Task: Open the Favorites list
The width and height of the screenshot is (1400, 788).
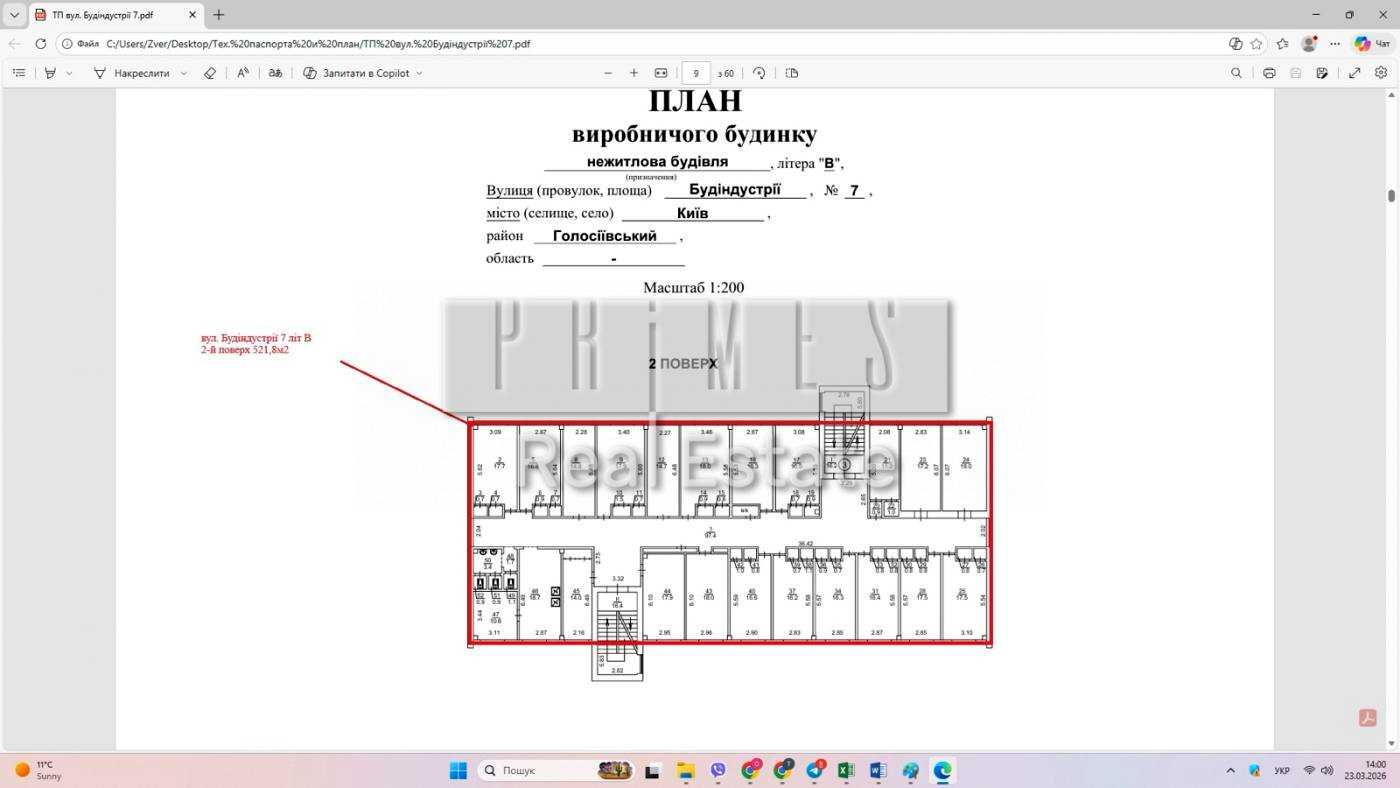Action: (x=1283, y=44)
